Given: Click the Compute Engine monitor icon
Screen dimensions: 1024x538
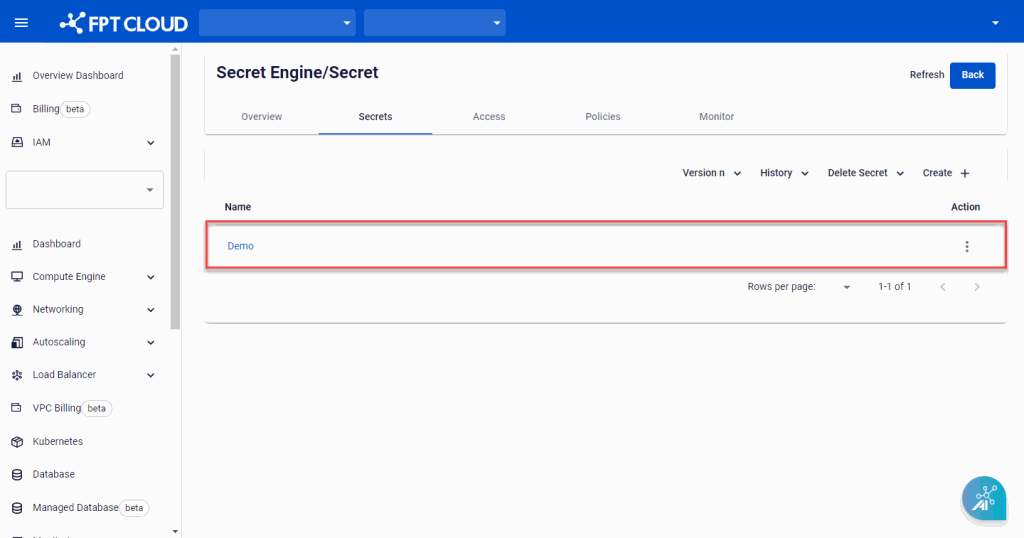Looking at the screenshot, I should point(17,277).
